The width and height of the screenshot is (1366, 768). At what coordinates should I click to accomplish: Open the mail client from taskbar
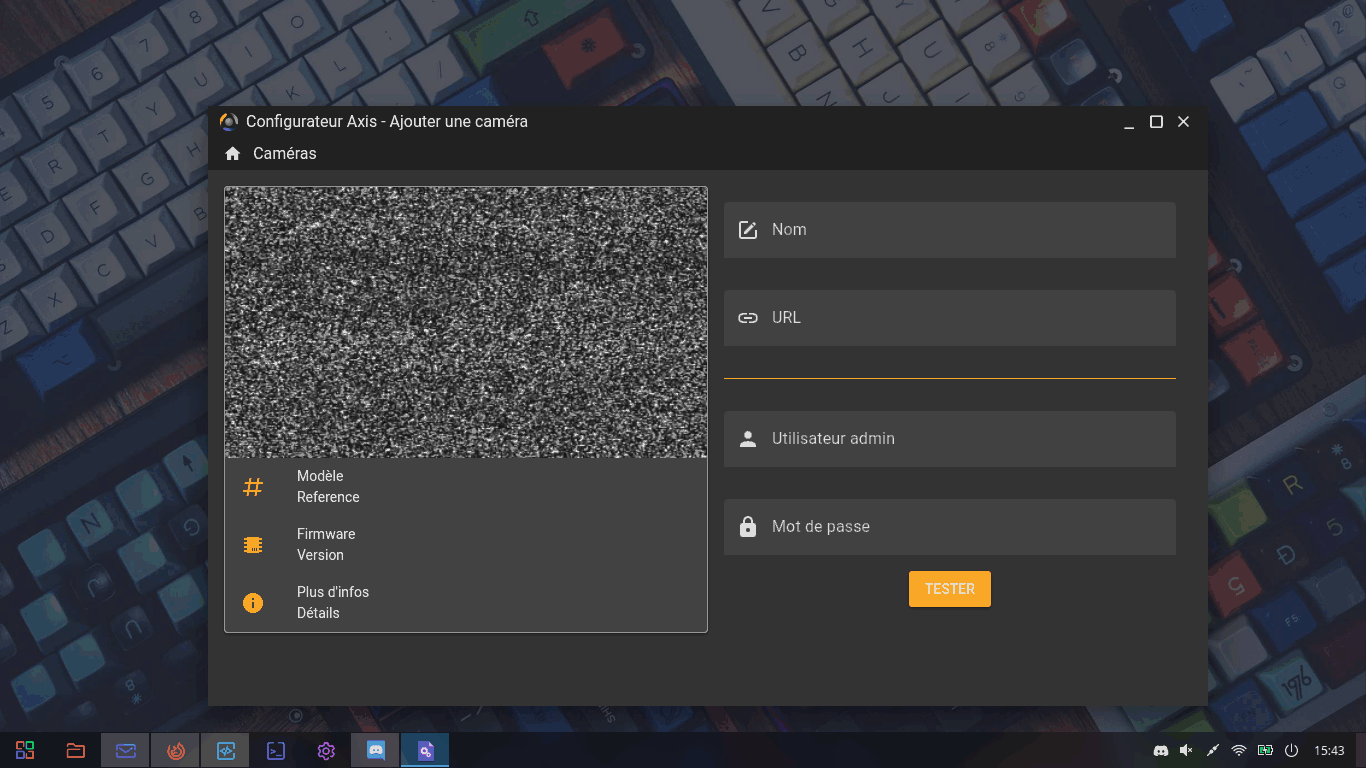(x=125, y=750)
